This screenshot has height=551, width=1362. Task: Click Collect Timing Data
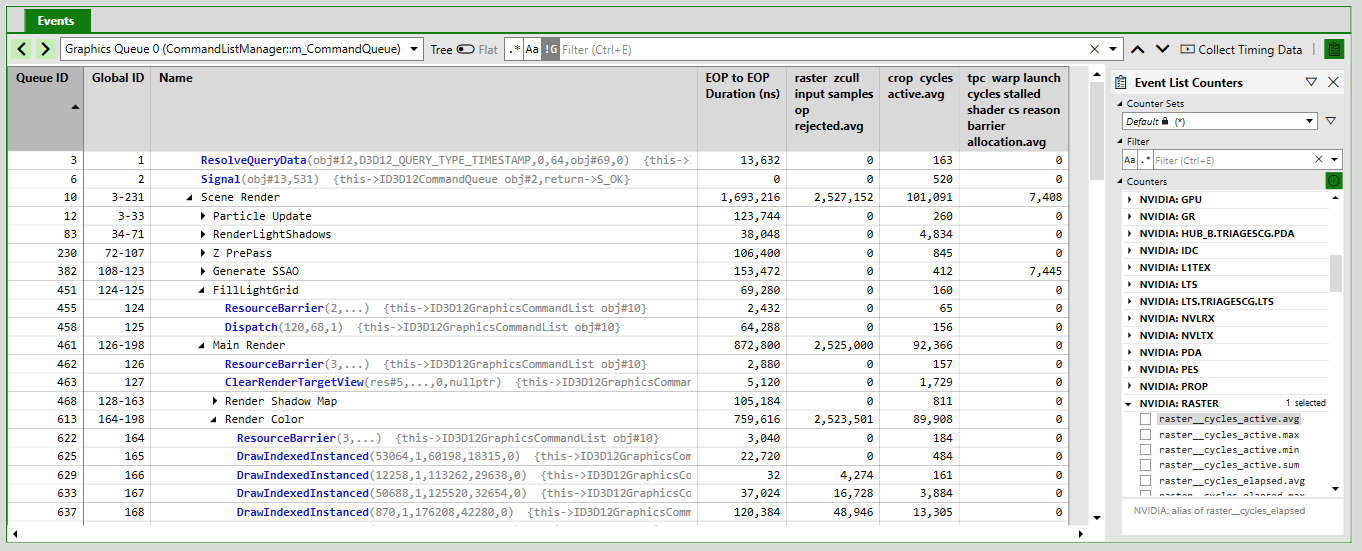pos(1241,49)
